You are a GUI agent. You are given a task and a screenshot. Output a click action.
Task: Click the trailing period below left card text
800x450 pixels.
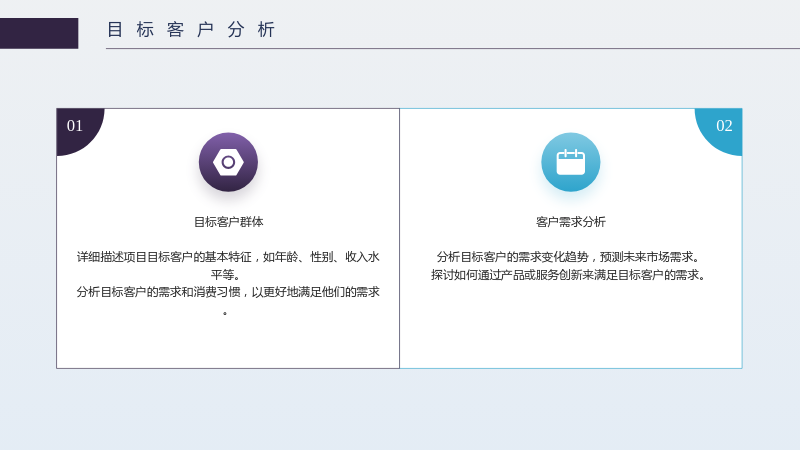225,313
